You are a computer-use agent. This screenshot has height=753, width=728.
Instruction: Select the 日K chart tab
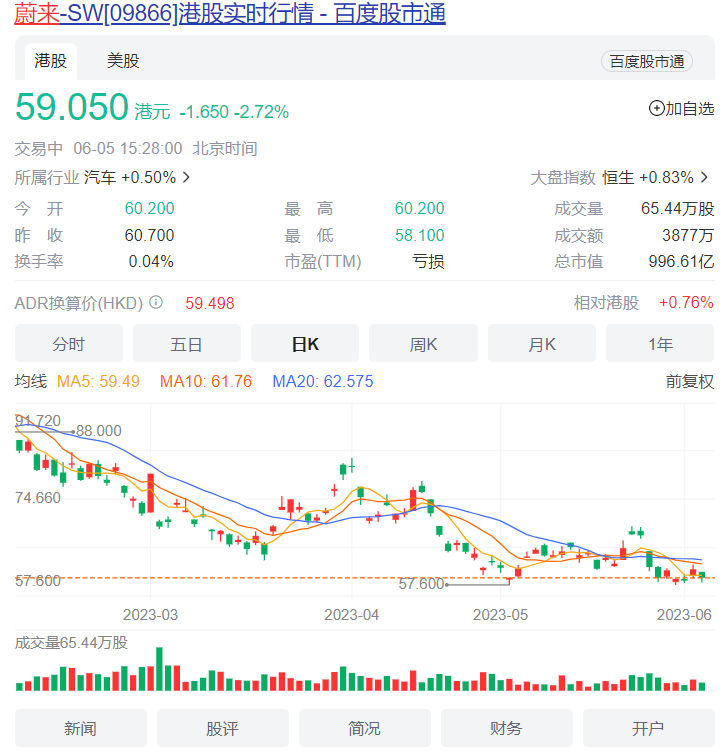(x=305, y=343)
